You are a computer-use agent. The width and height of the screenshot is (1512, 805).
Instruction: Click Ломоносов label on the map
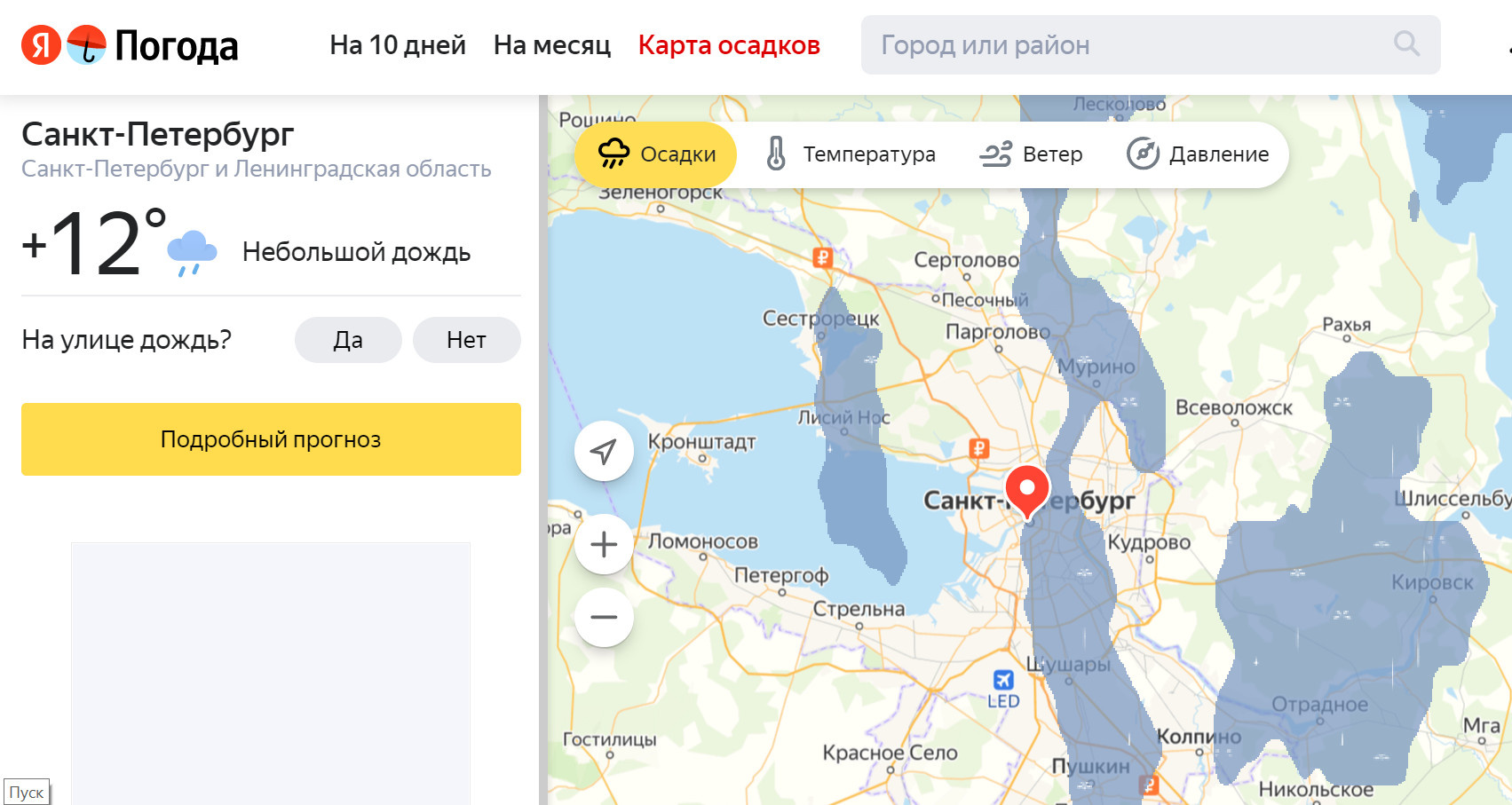pos(702,541)
